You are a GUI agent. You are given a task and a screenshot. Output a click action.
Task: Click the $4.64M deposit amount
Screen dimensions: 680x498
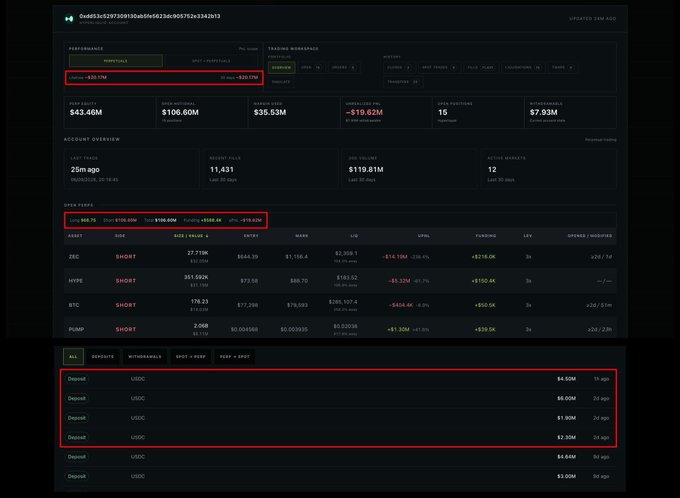click(566, 457)
